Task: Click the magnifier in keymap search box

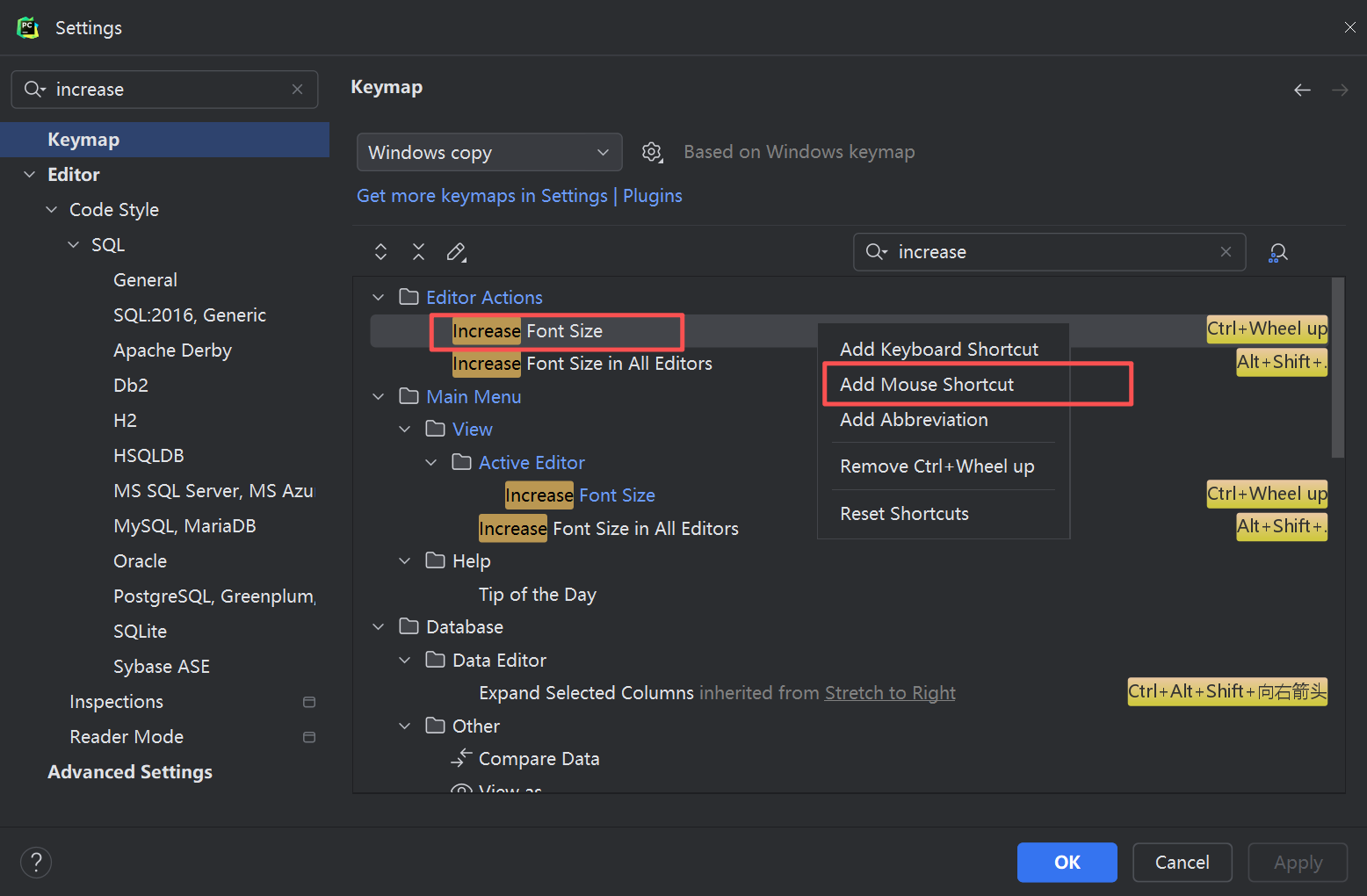Action: 876,252
